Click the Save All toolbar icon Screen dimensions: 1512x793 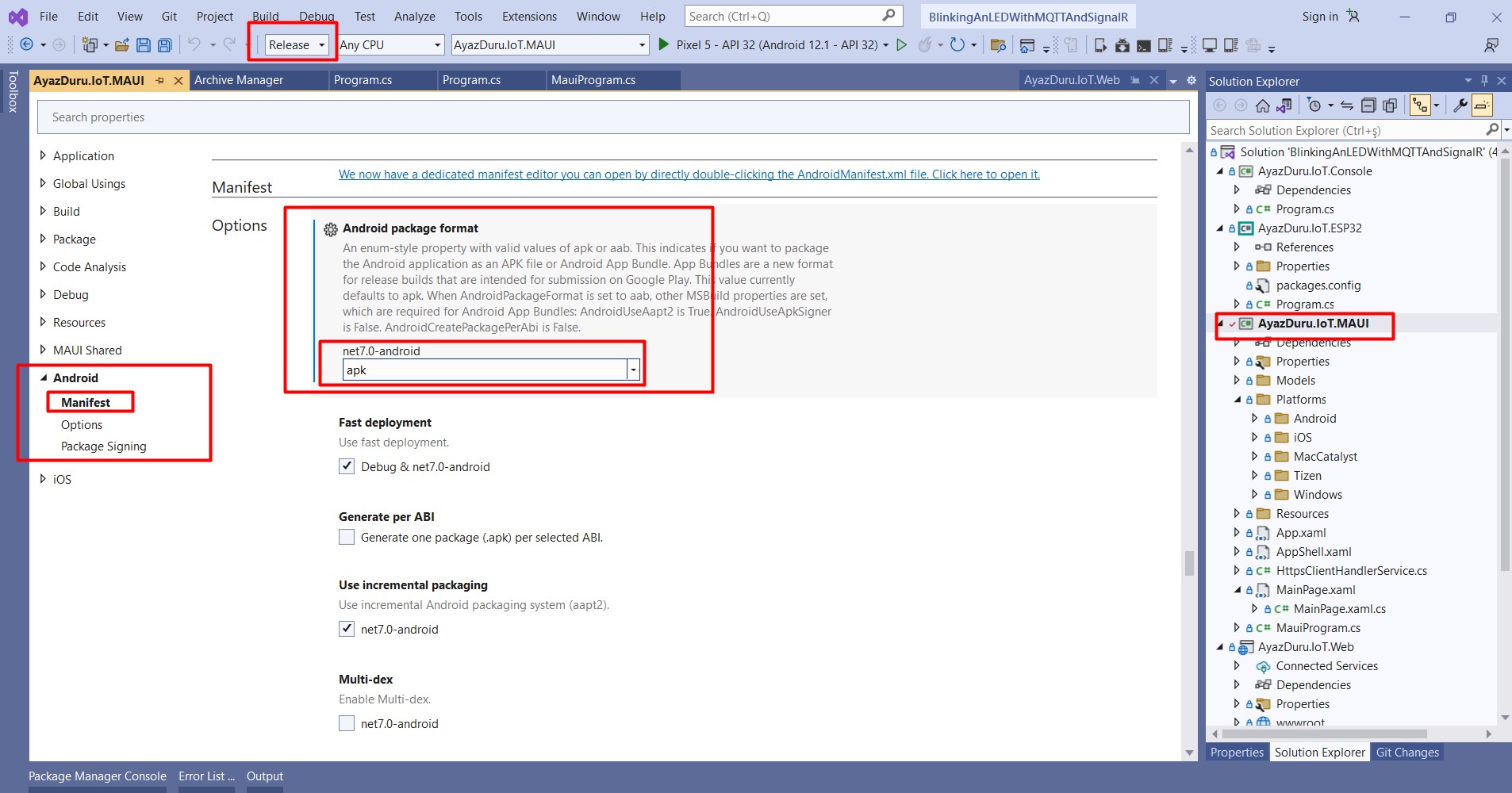pos(165,45)
